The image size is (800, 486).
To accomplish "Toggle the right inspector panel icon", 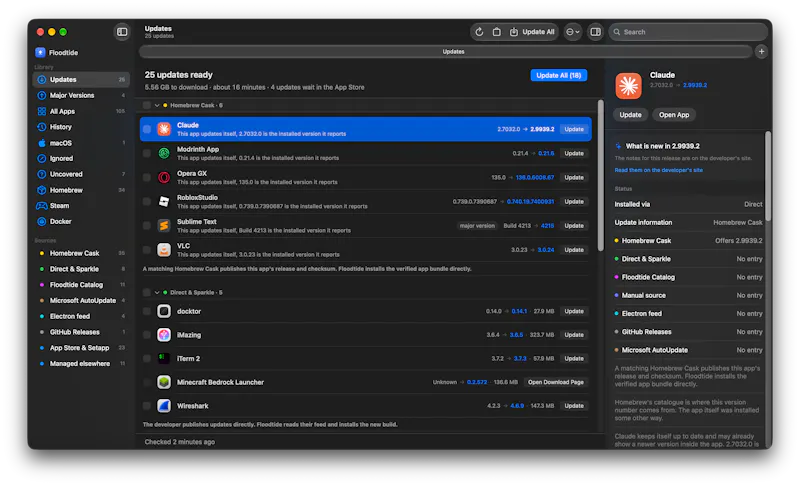I will tap(595, 32).
